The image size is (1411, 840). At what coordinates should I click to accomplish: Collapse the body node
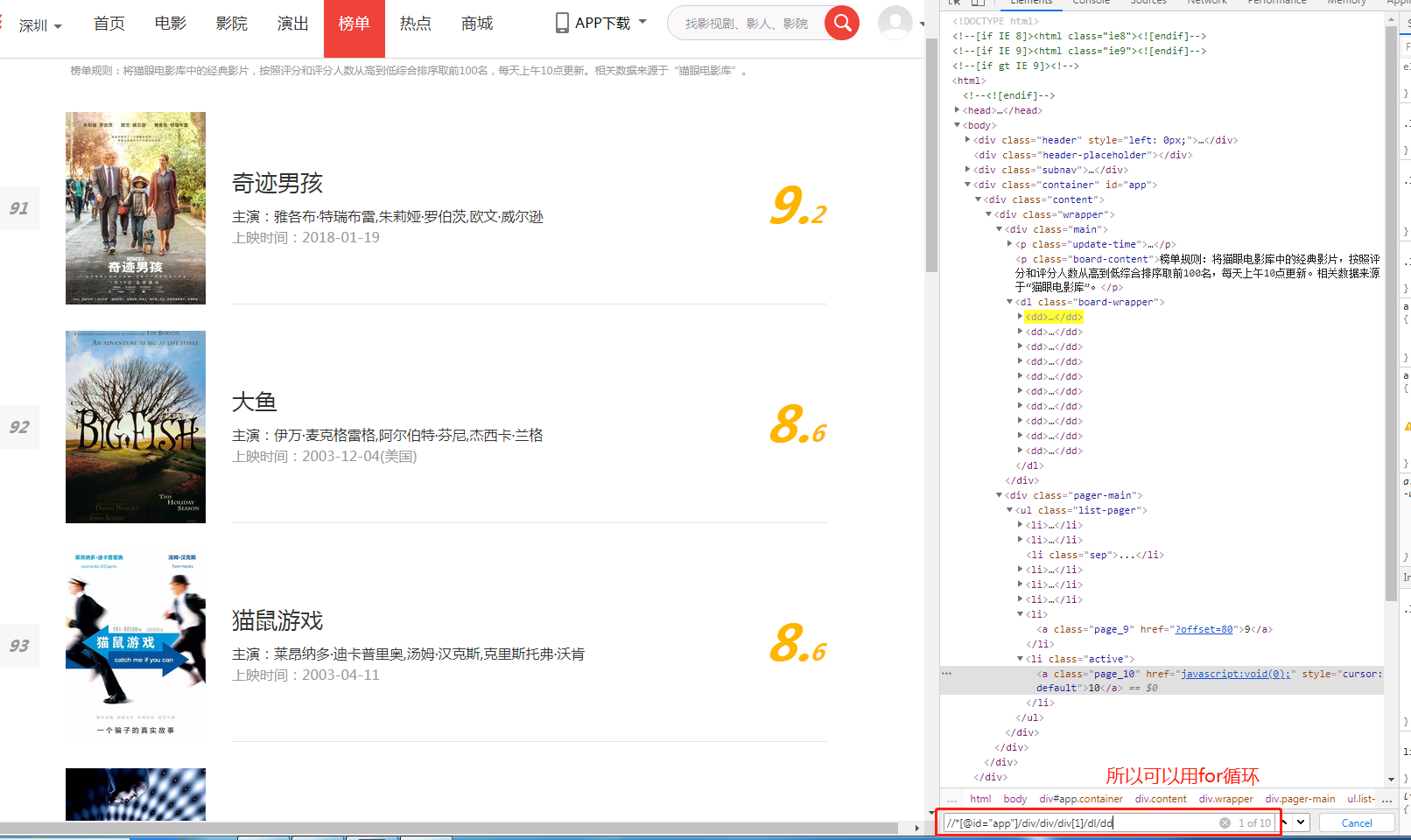click(x=958, y=125)
